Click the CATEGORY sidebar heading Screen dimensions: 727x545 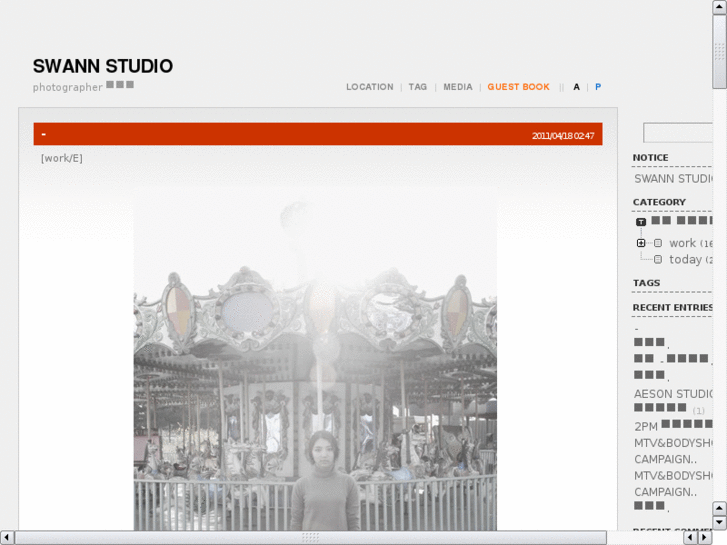659,202
